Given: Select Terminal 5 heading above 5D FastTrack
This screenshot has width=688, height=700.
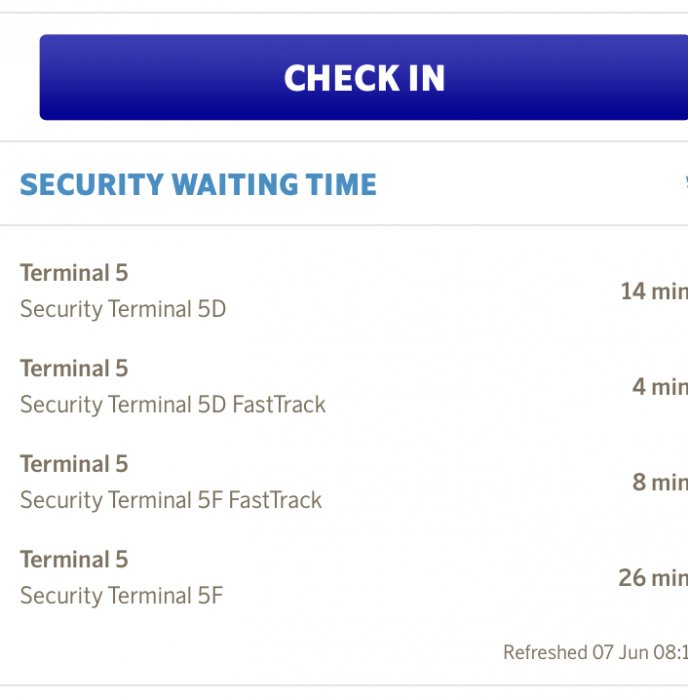Looking at the screenshot, I should (74, 368).
